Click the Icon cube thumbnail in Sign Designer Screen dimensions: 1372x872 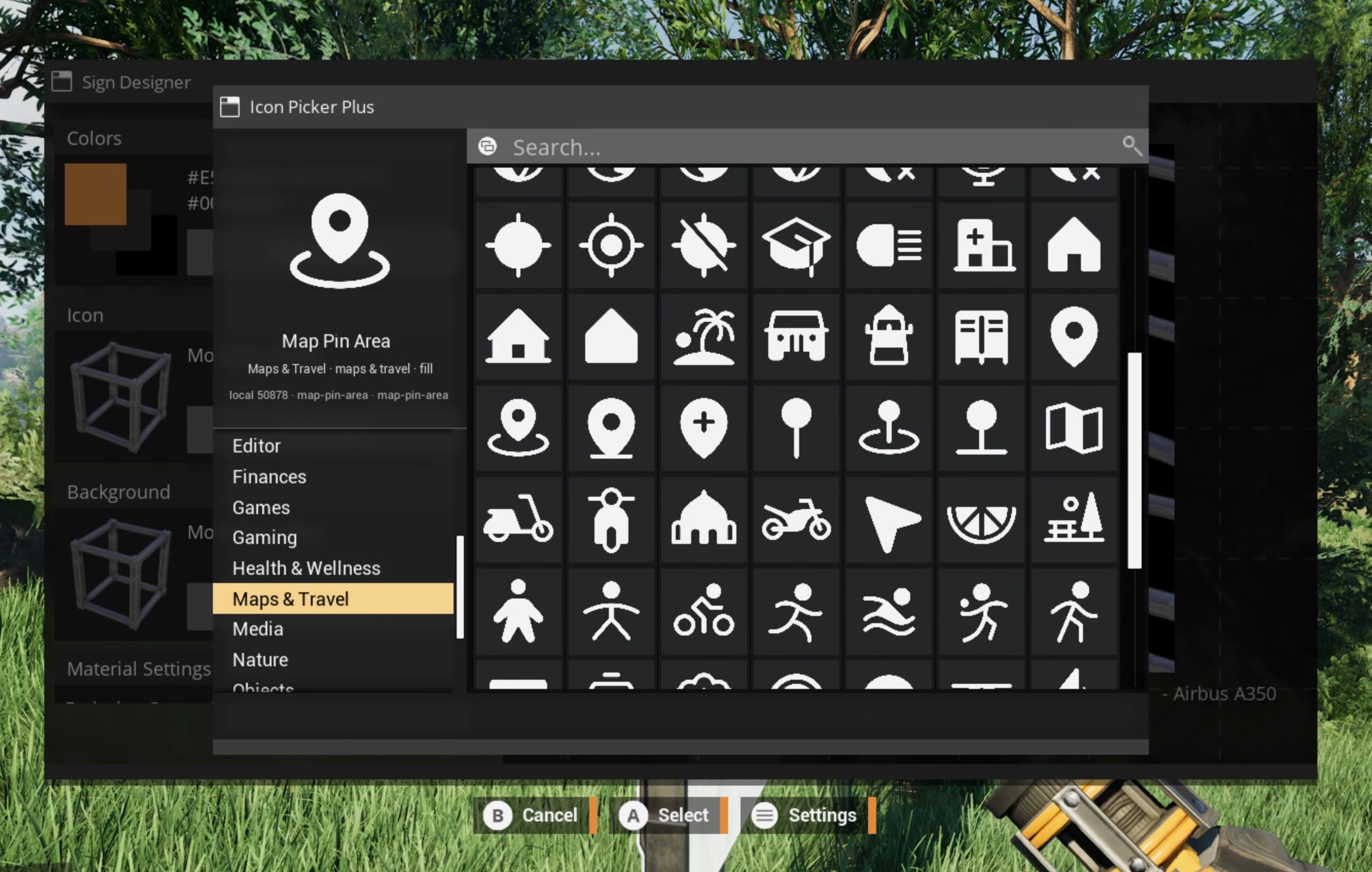tap(121, 397)
